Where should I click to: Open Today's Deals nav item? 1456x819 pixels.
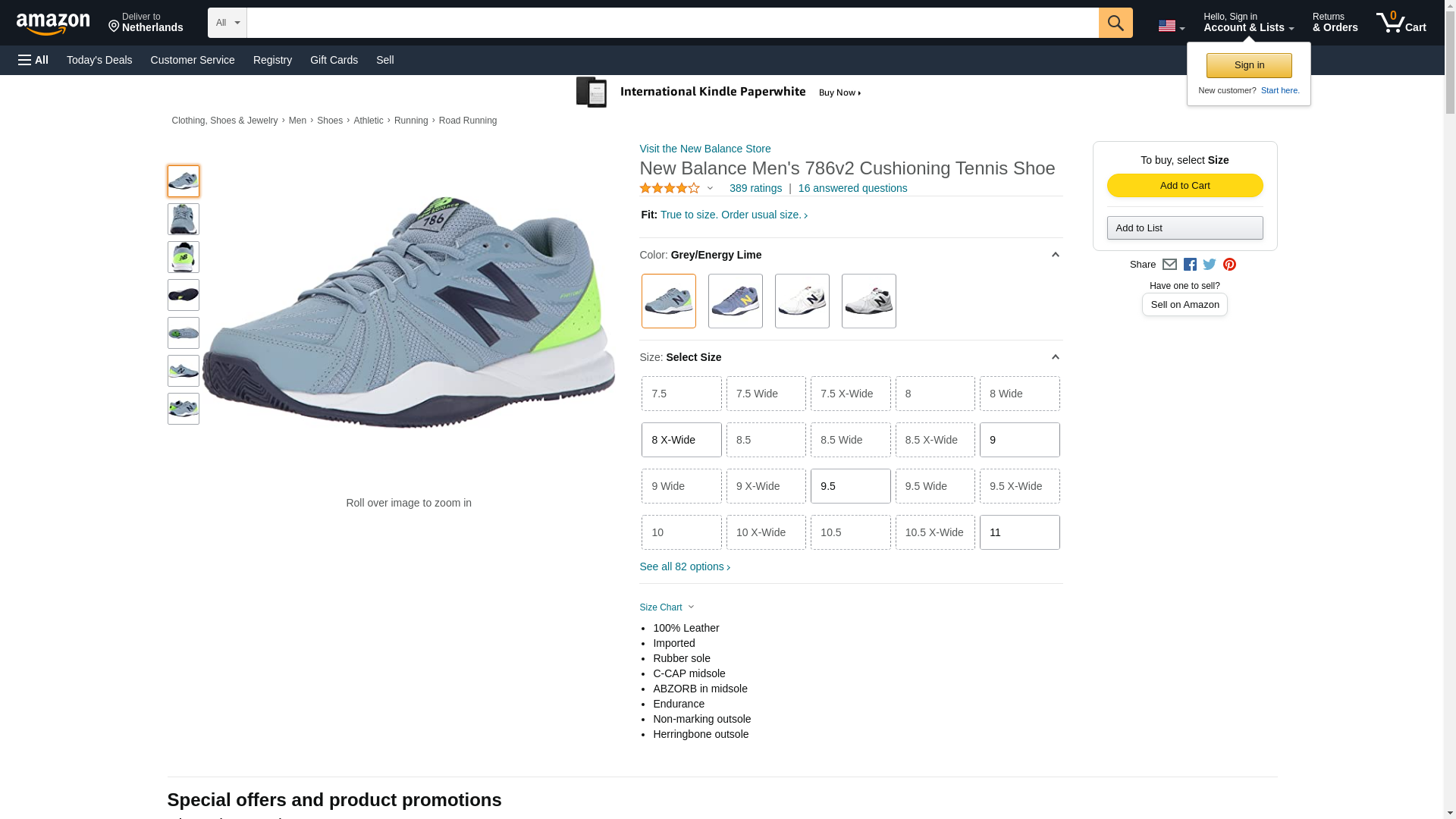(99, 60)
